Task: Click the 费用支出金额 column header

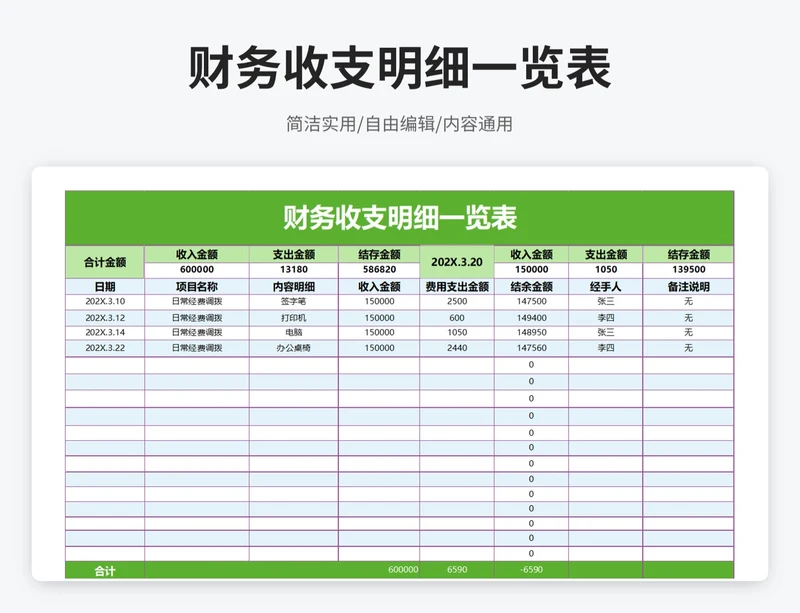Action: pyautogui.click(x=457, y=287)
